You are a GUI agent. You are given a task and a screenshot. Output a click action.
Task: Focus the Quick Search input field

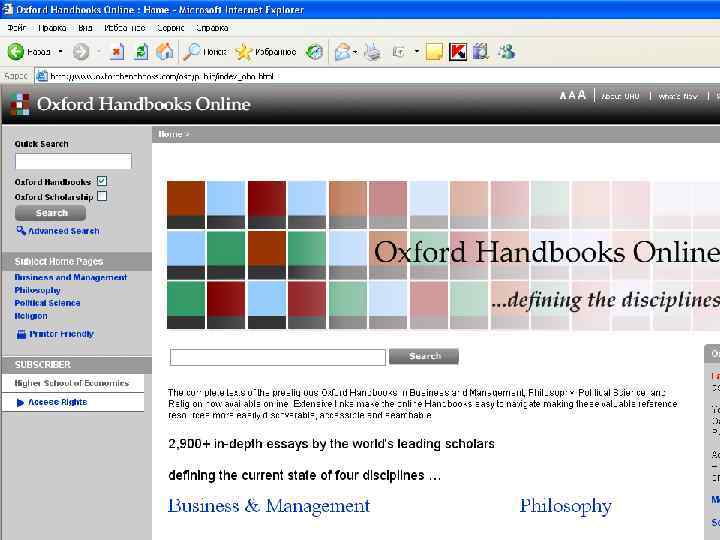pos(73,162)
